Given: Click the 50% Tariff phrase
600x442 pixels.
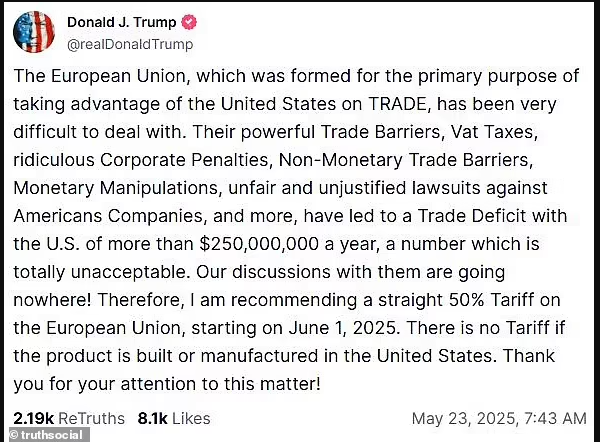Looking at the screenshot, I should [491, 300].
